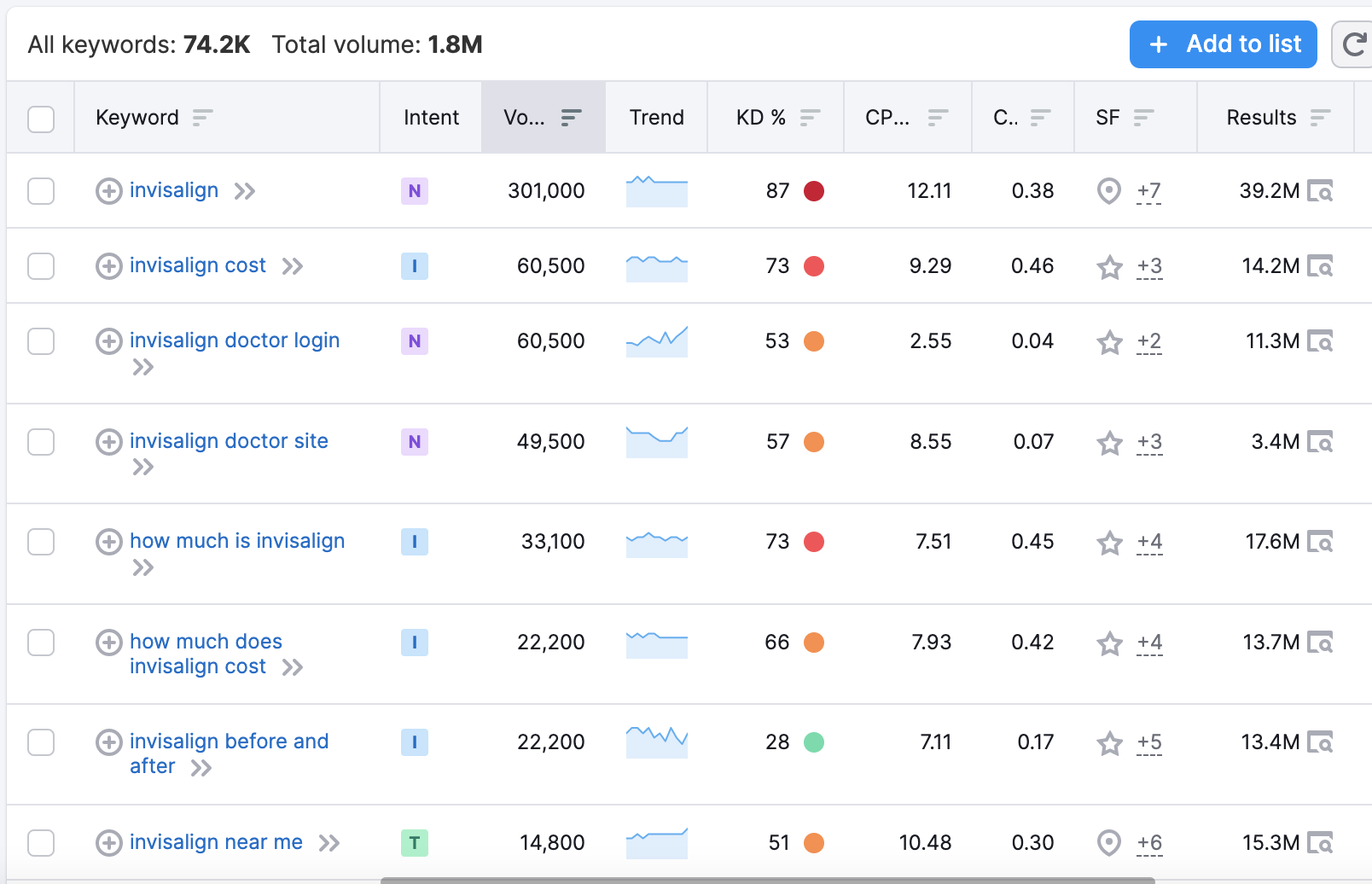This screenshot has width=1372, height=884.
Task: Expand invisalign doctor site double chevron
Action: (x=143, y=467)
